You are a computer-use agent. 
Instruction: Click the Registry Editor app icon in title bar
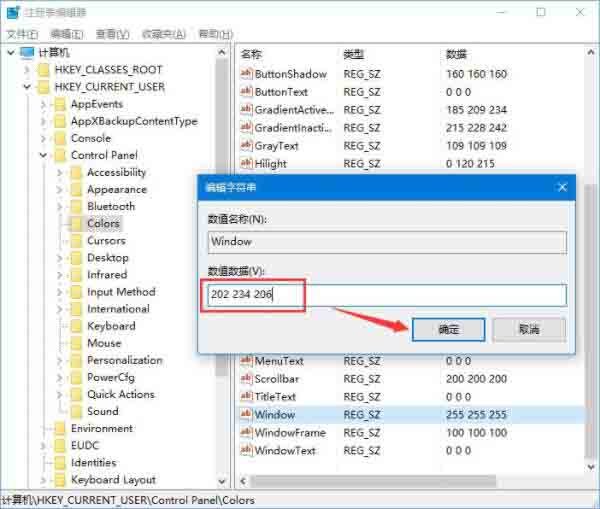pos(13,12)
